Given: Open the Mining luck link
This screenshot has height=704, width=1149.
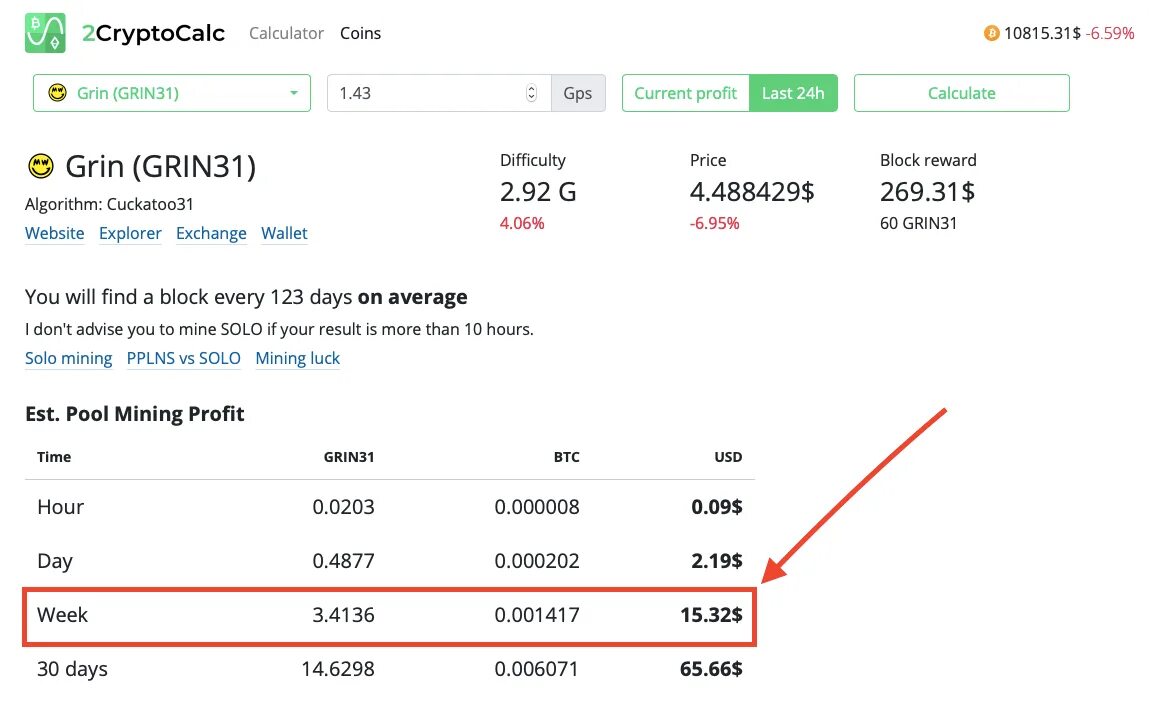Looking at the screenshot, I should click(x=298, y=358).
